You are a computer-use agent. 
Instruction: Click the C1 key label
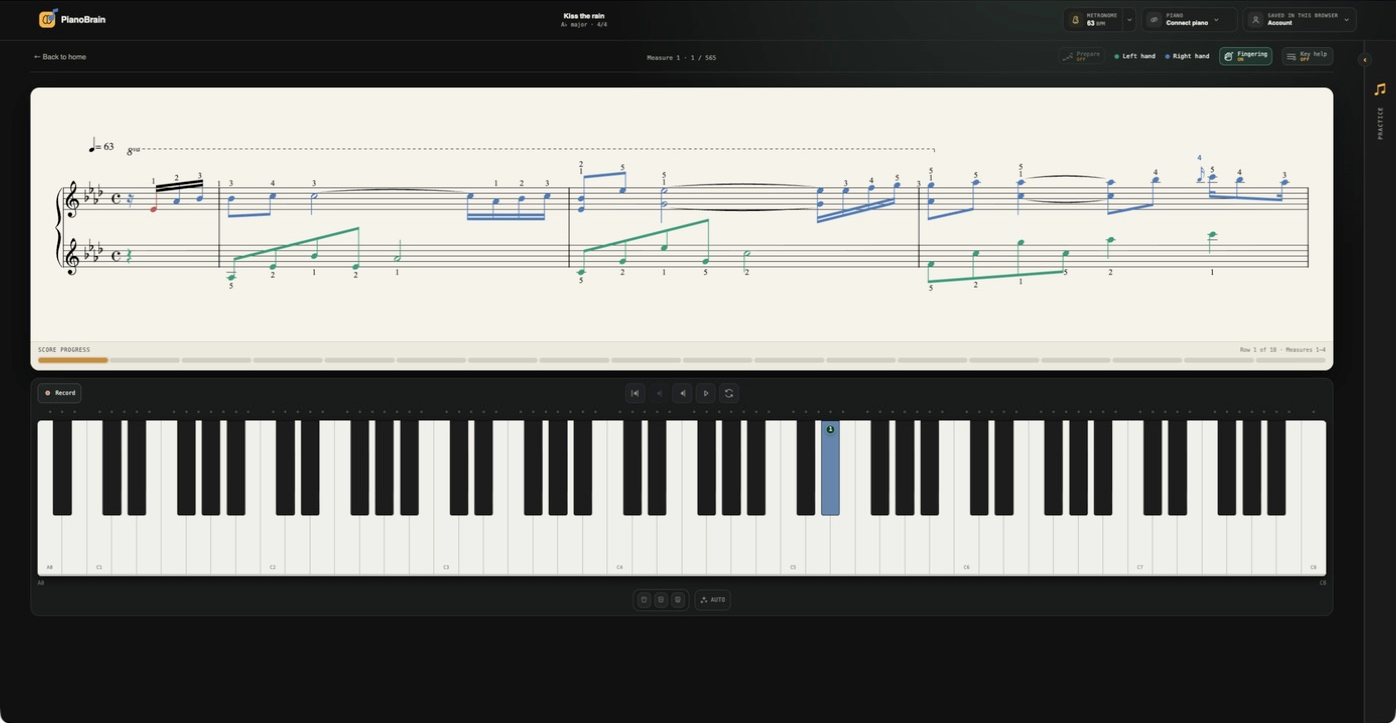[99, 567]
